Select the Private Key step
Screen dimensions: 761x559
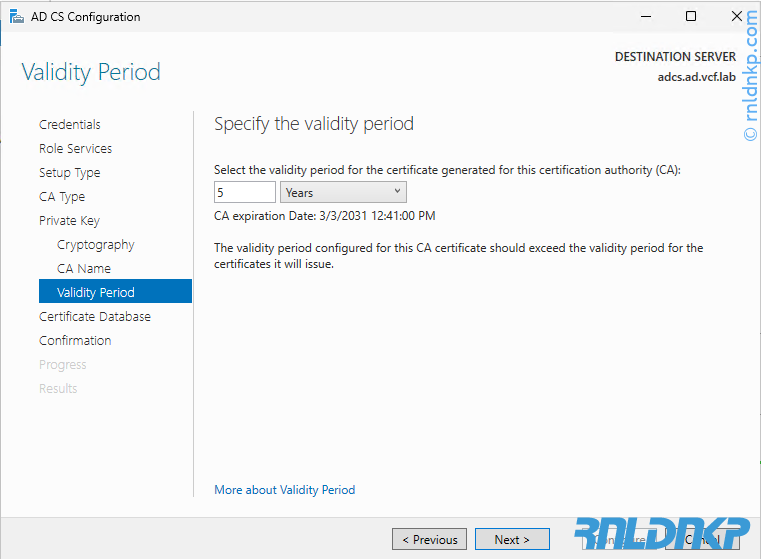coord(69,221)
